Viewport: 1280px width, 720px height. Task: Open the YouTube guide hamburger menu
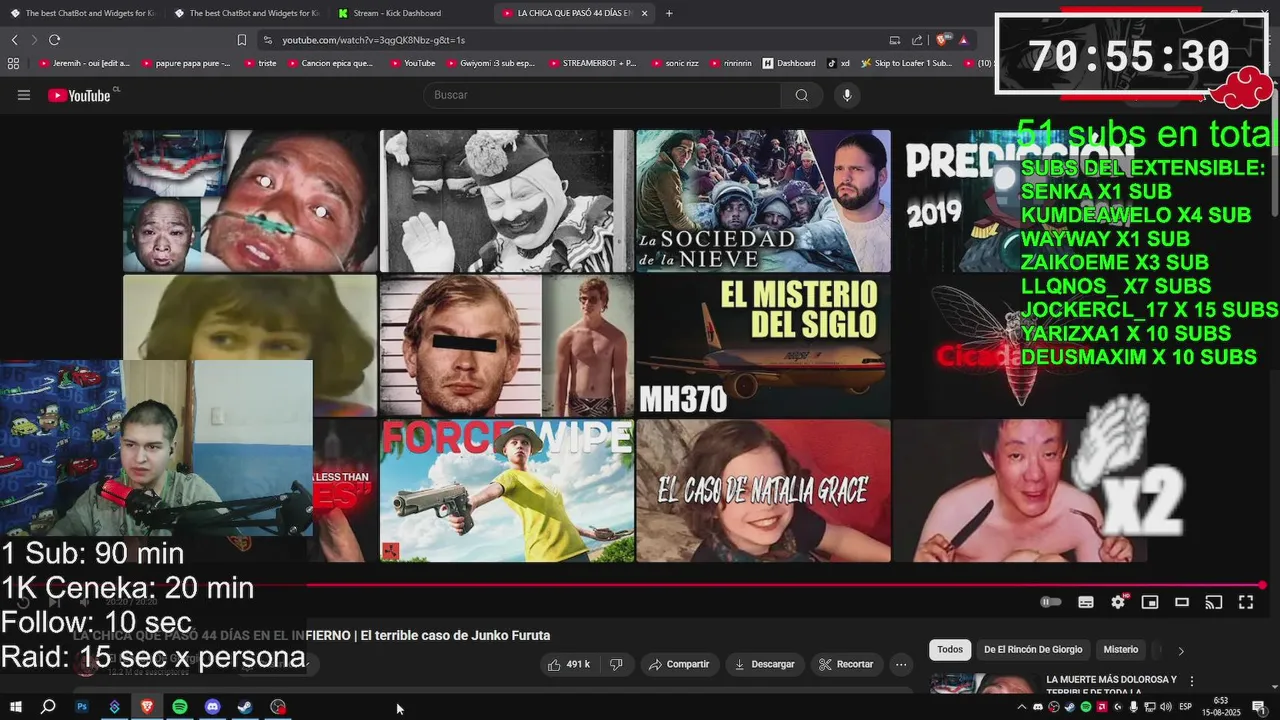(x=24, y=95)
